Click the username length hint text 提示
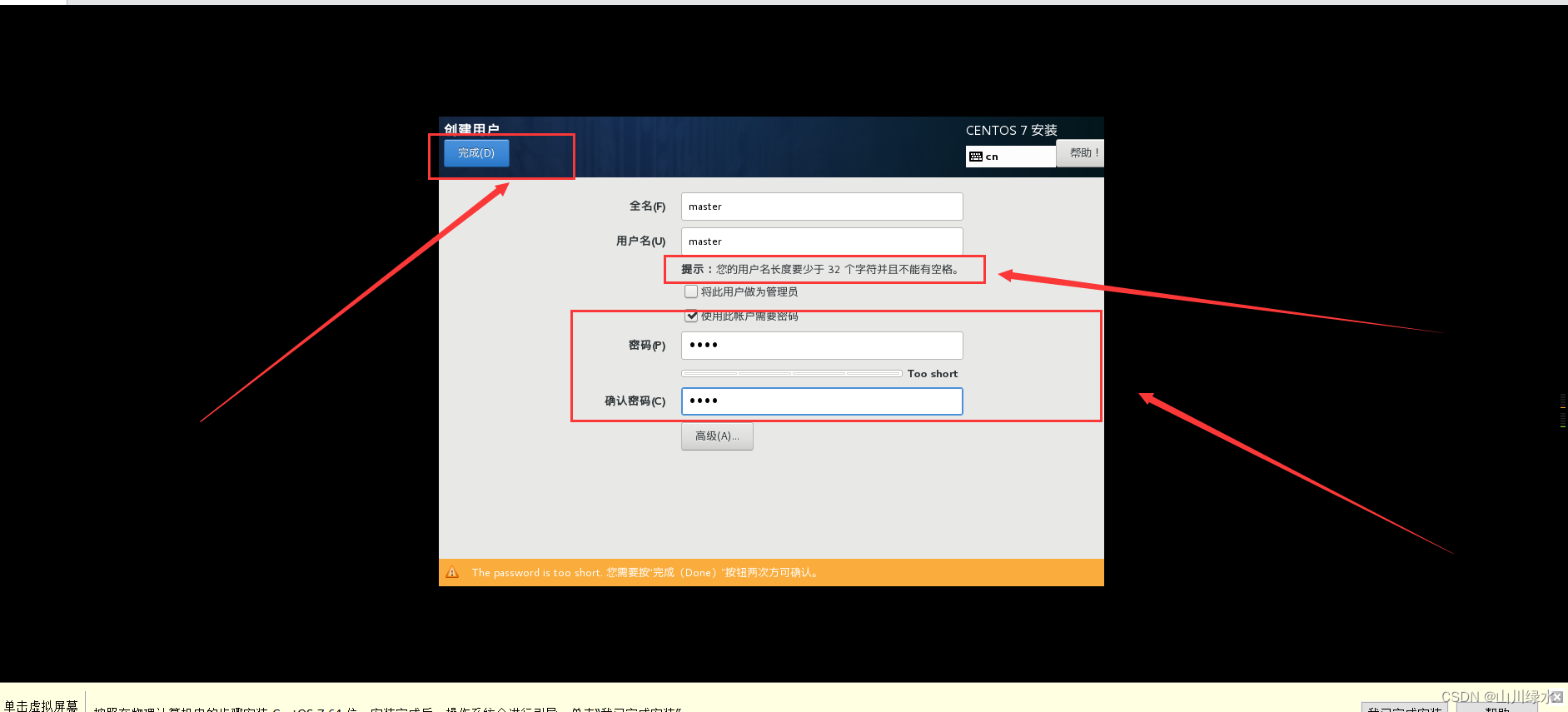 (820, 270)
